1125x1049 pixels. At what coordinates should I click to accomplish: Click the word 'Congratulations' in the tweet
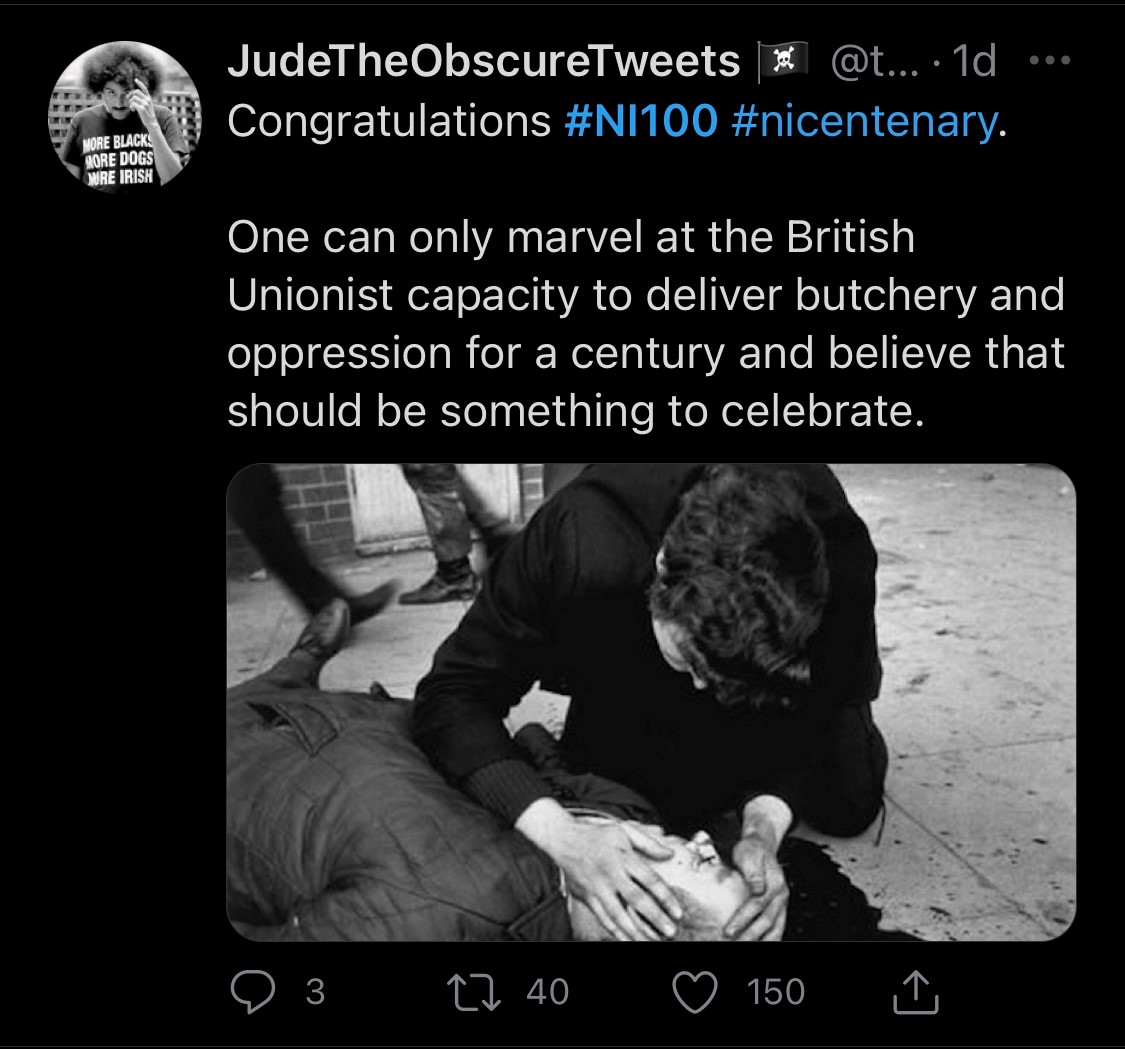click(x=389, y=122)
